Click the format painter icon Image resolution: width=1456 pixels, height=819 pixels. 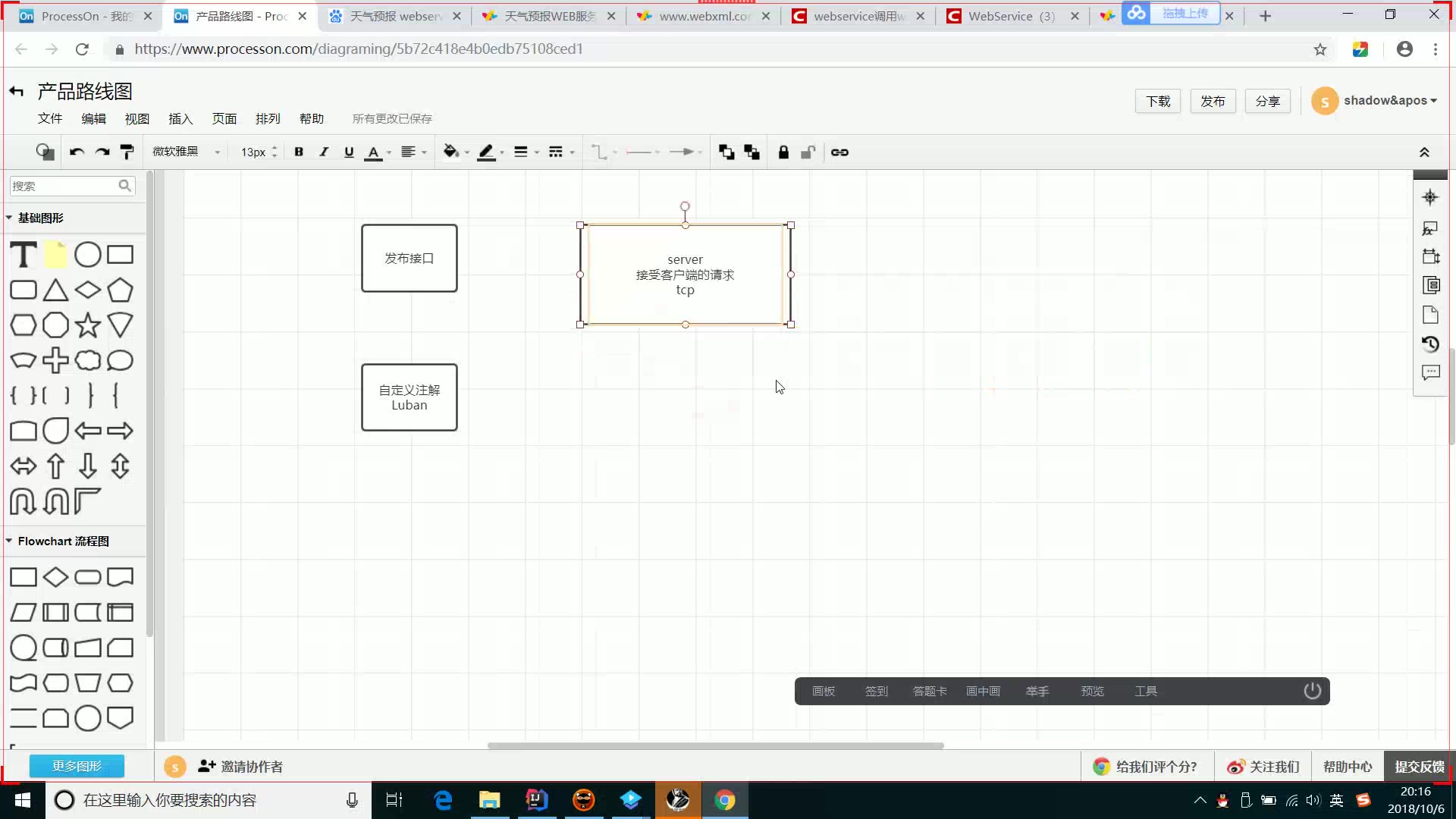[127, 152]
